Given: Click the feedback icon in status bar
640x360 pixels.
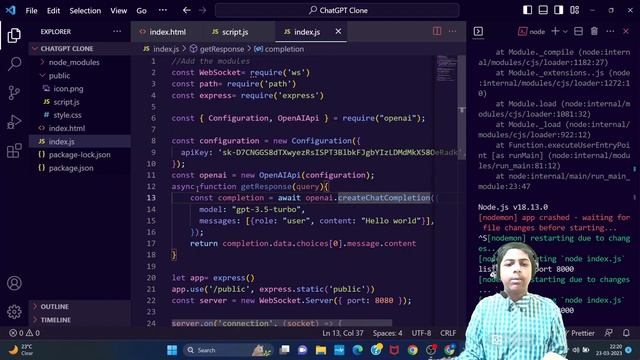Looking at the screenshot, I should point(609,333).
